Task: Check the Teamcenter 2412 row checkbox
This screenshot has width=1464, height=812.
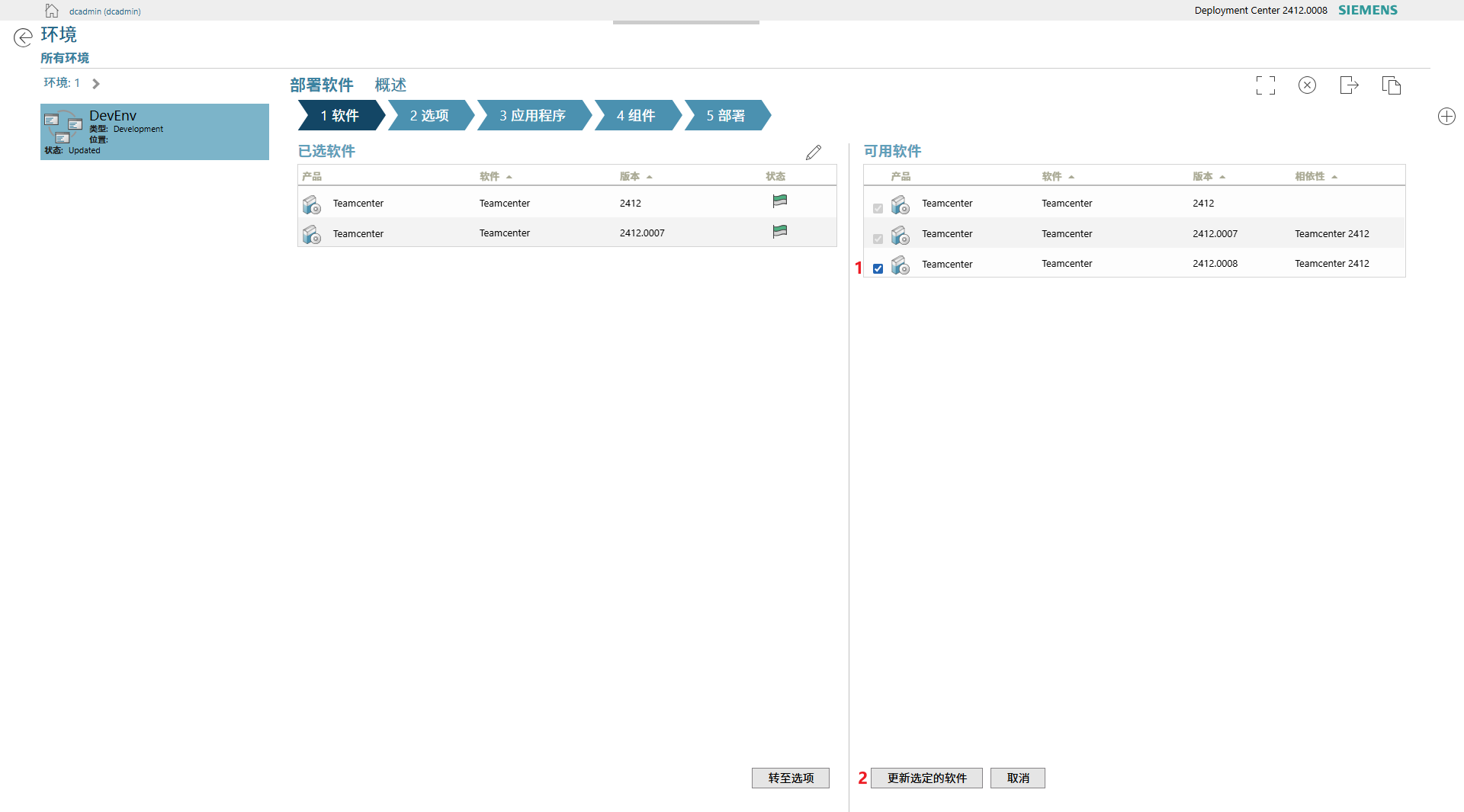Action: coord(878,208)
